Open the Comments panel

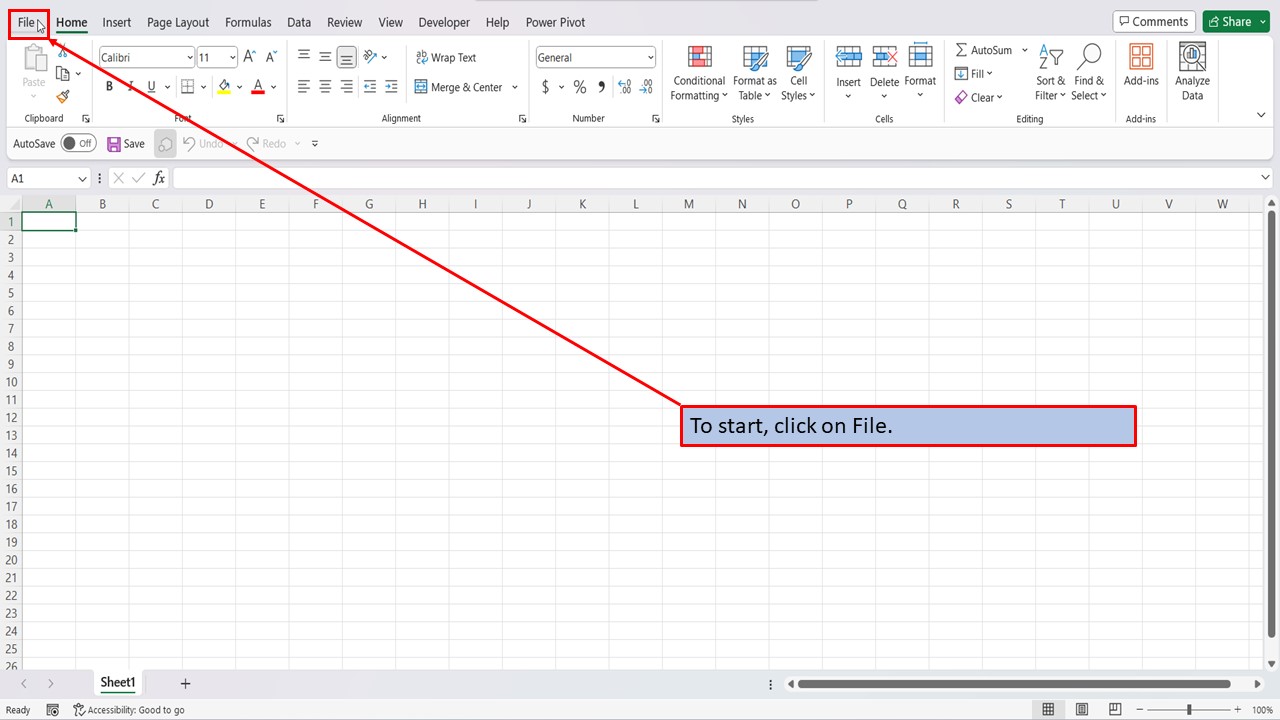coord(1153,20)
